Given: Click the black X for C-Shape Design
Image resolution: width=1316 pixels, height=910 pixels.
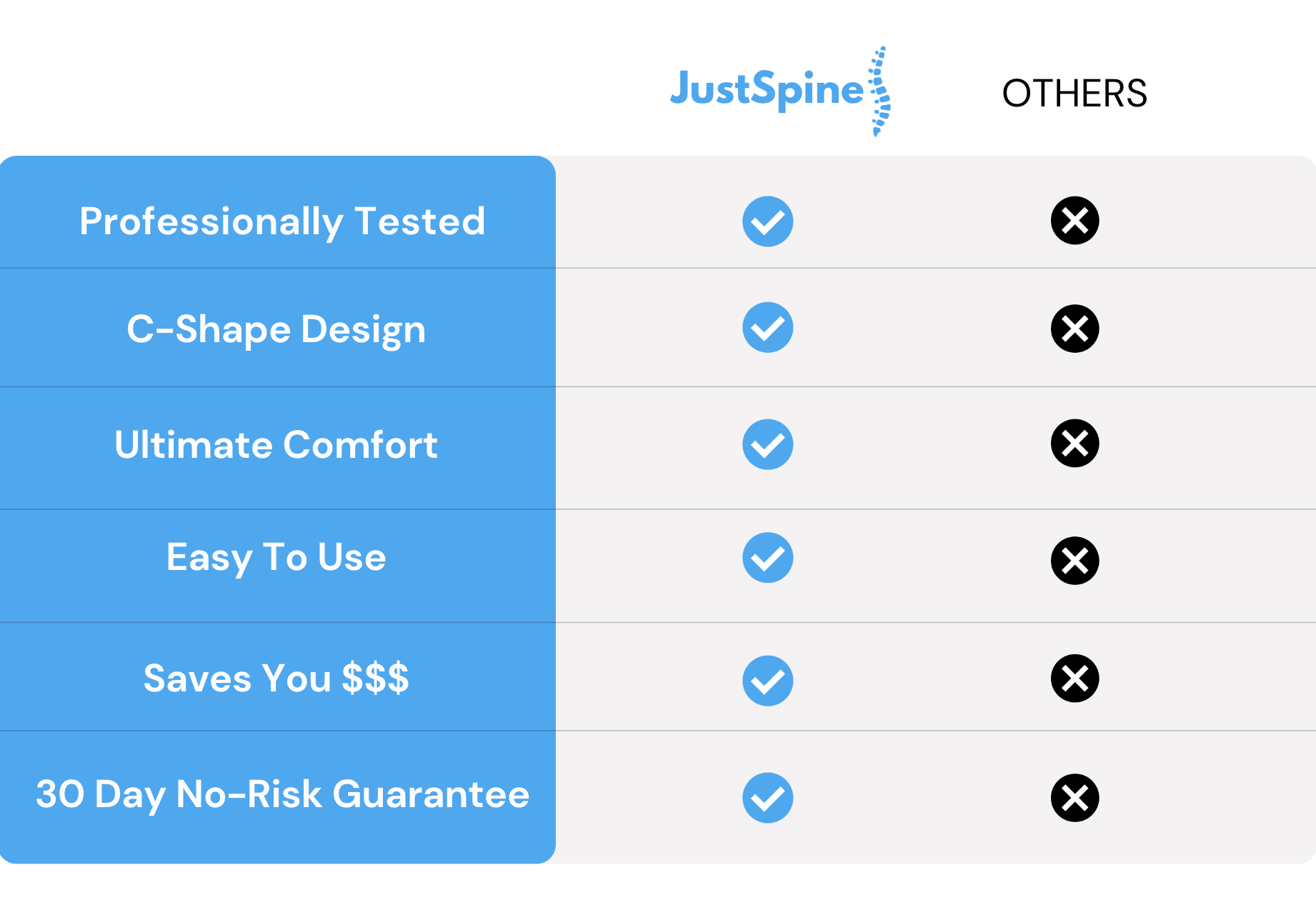Looking at the screenshot, I should click(1075, 329).
